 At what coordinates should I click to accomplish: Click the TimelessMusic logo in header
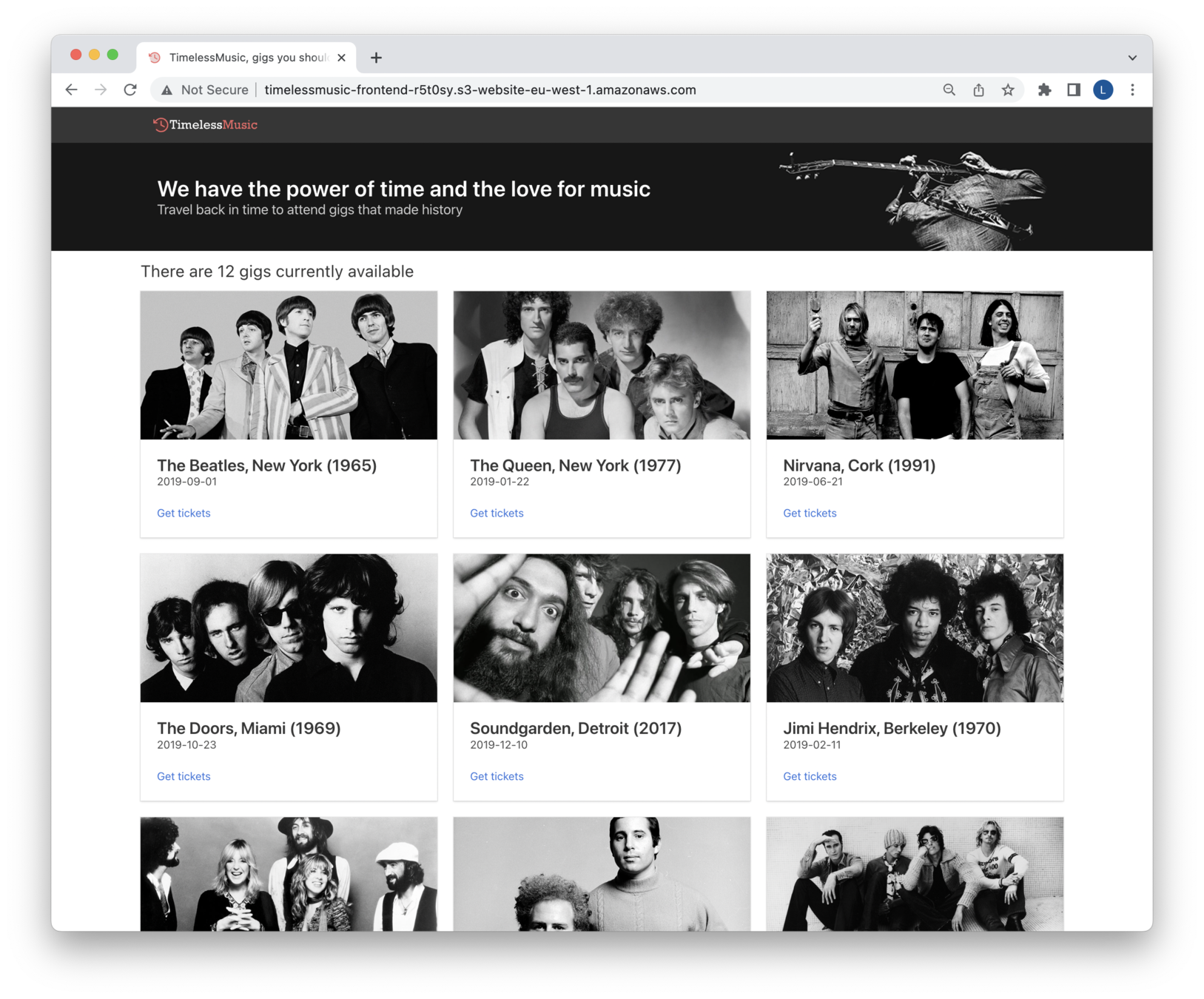[205, 124]
